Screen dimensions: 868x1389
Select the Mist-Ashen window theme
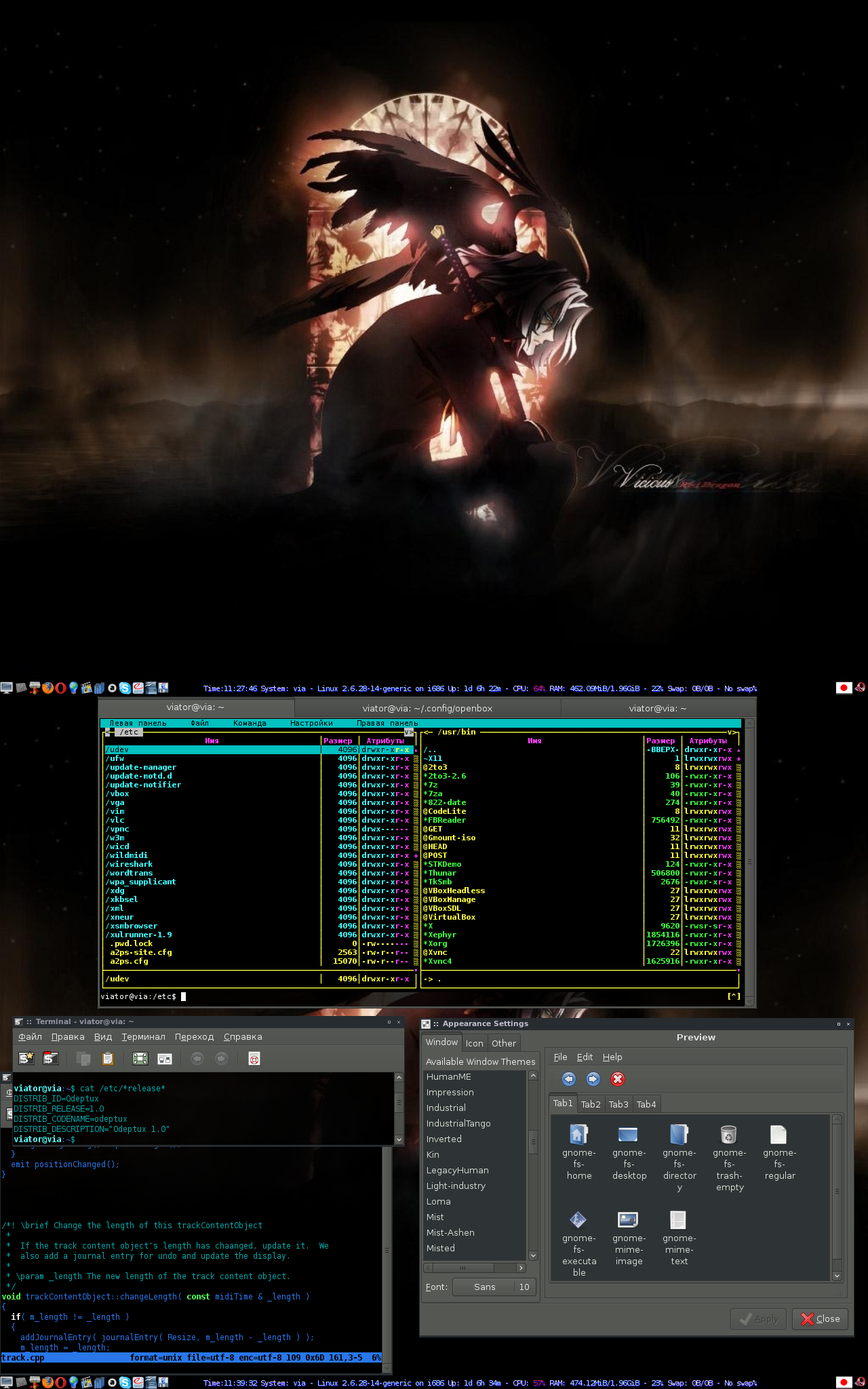[475, 1232]
